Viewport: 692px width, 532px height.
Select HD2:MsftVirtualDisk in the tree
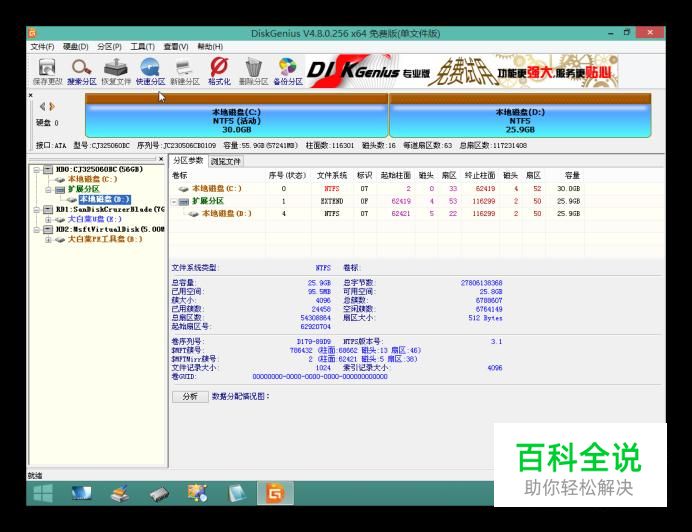(x=110, y=230)
